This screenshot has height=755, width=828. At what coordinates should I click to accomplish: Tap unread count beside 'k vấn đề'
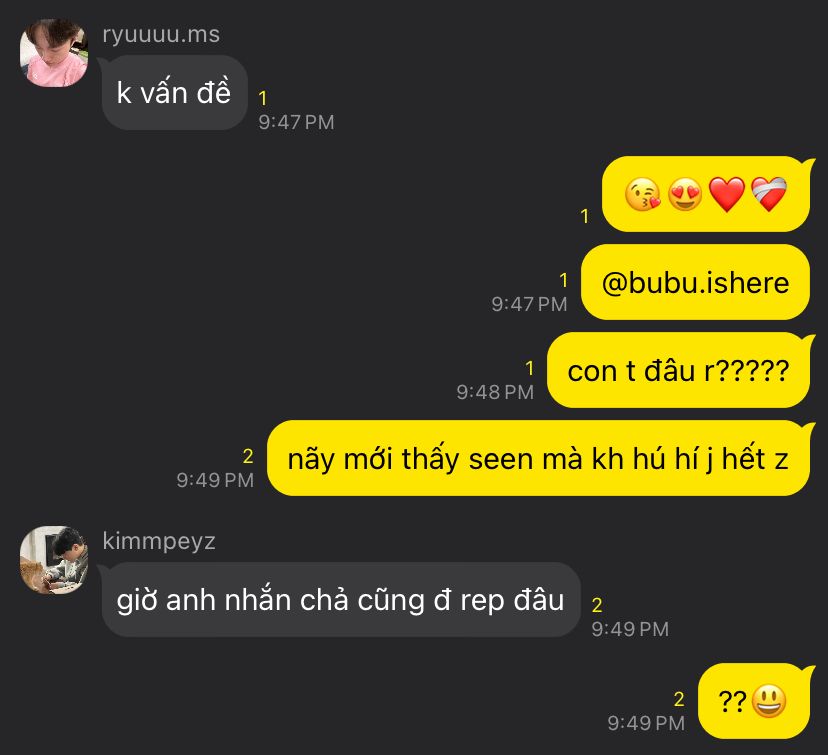[x=262, y=98]
